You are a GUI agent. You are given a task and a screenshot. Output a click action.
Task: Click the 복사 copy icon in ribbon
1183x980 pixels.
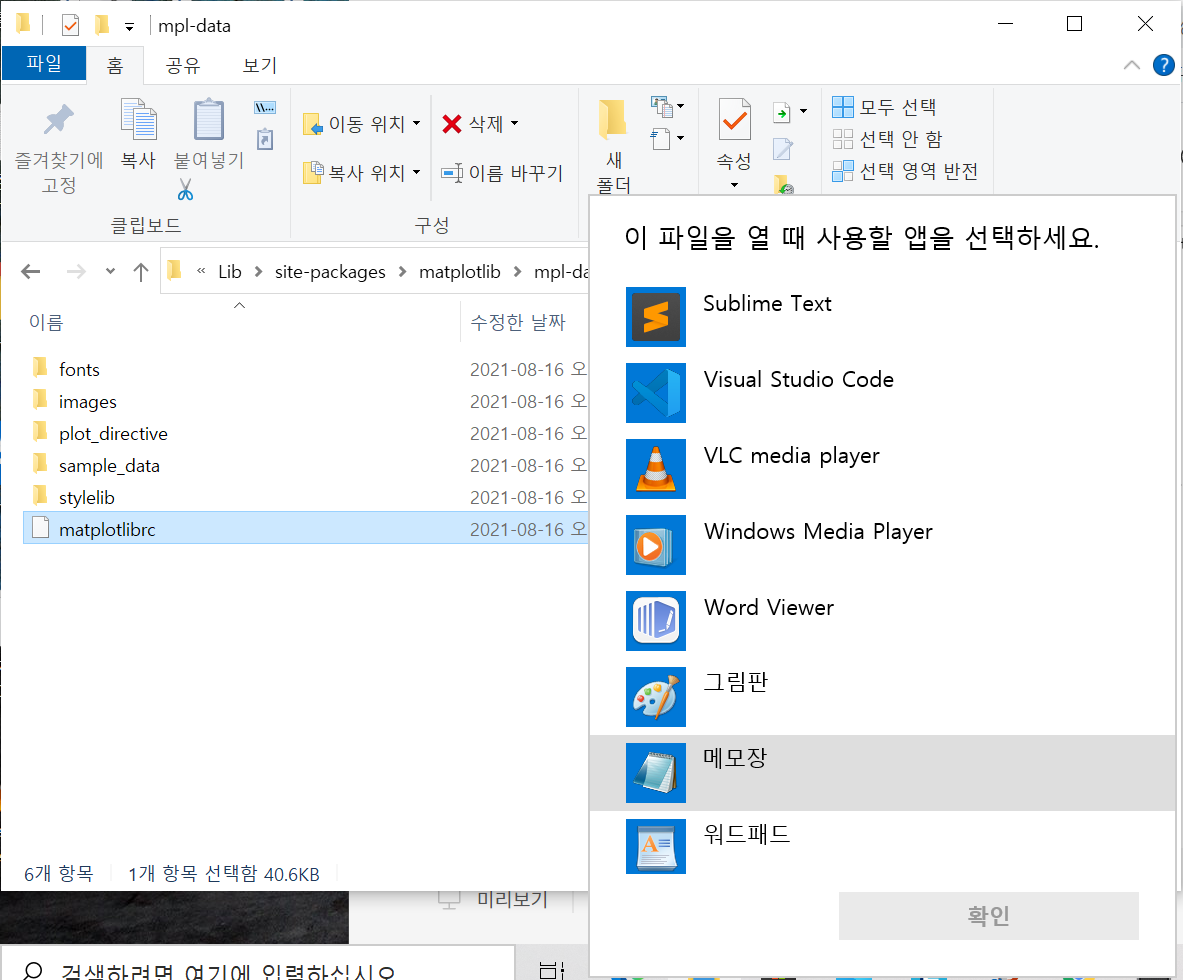click(139, 119)
